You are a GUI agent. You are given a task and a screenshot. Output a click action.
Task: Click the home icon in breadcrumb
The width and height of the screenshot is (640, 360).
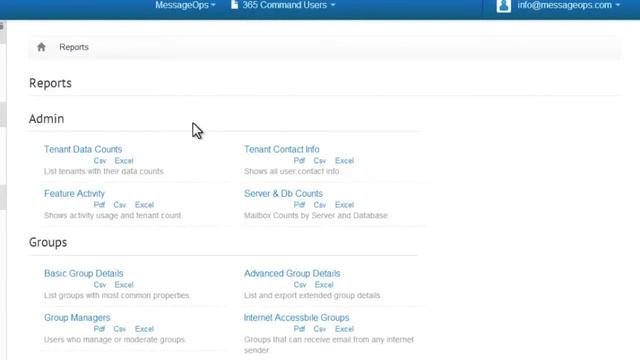pos(41,47)
